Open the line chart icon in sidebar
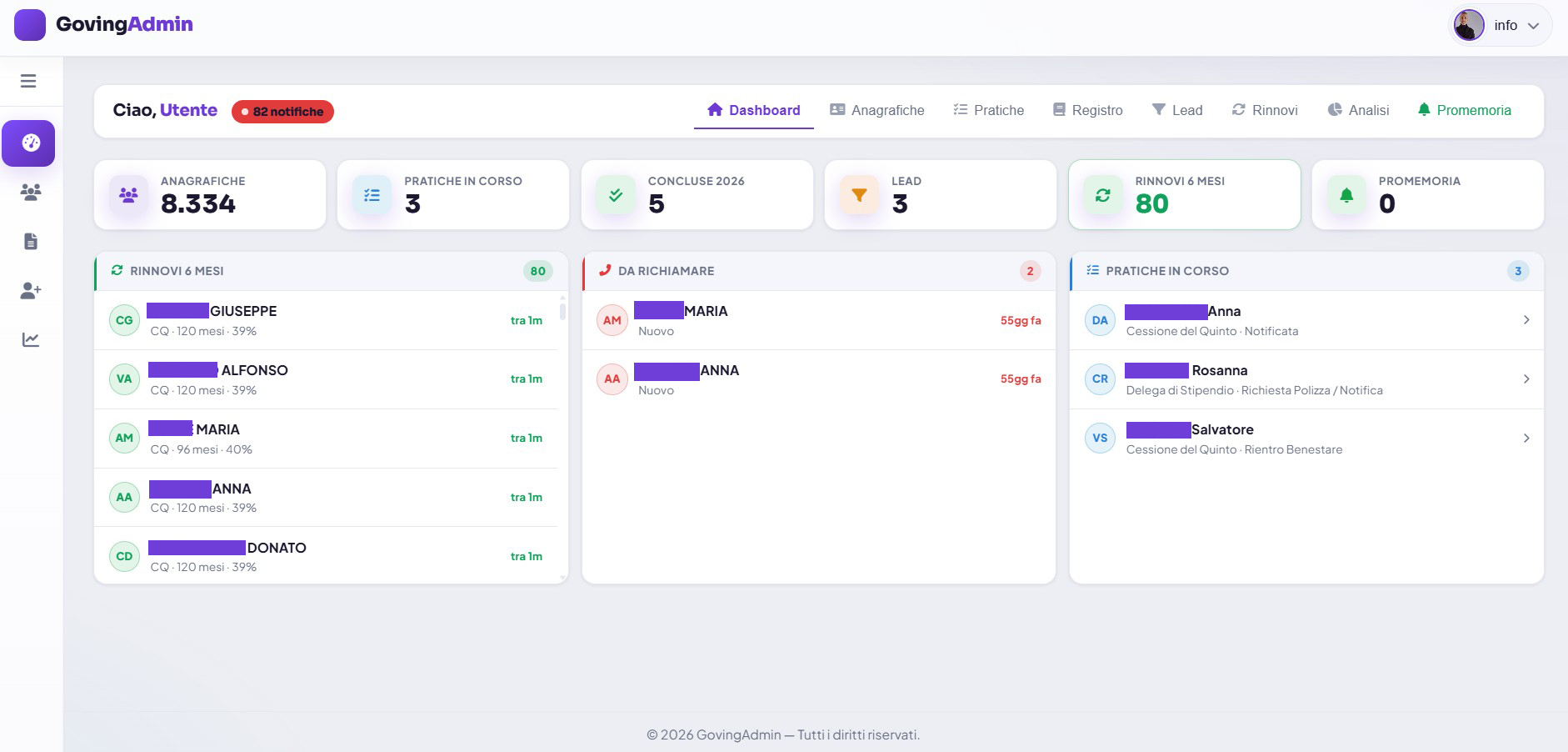Screen dimensions: 1568x752 click(x=31, y=339)
